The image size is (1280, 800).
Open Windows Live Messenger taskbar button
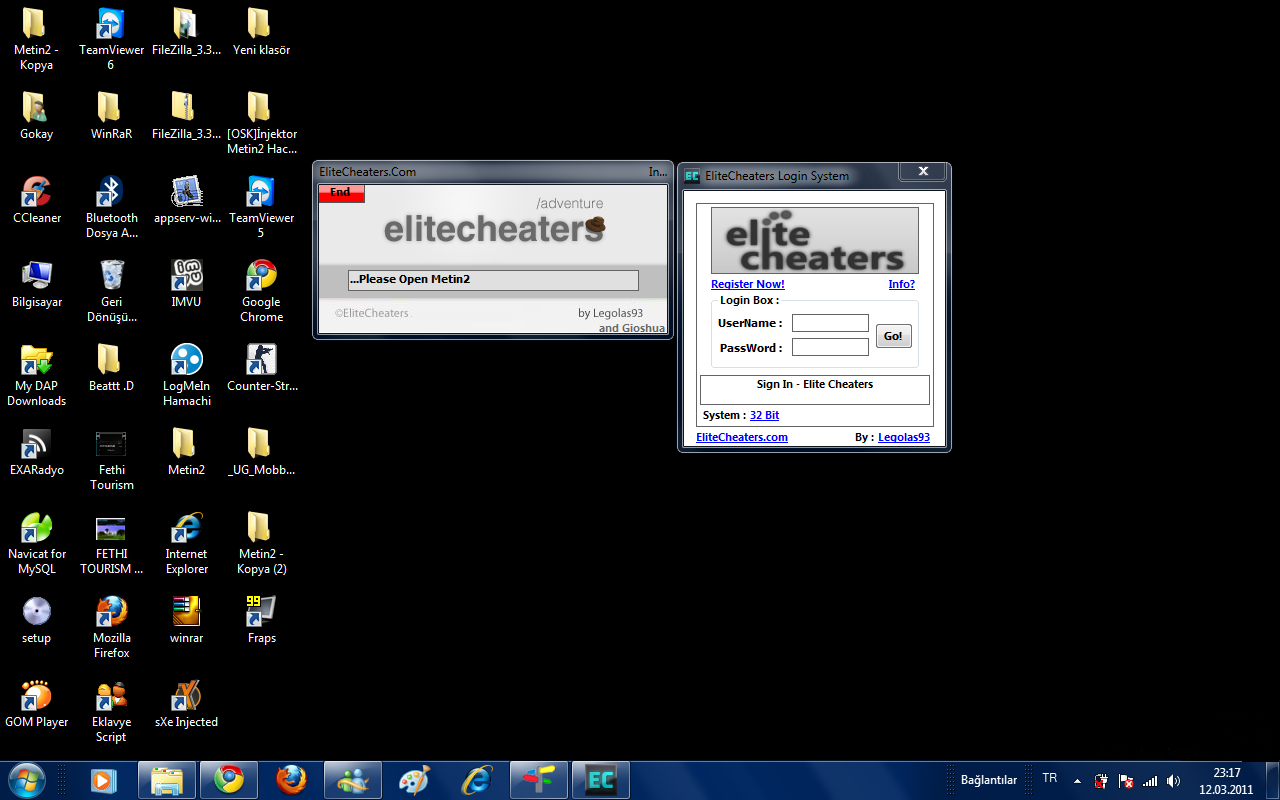352,780
